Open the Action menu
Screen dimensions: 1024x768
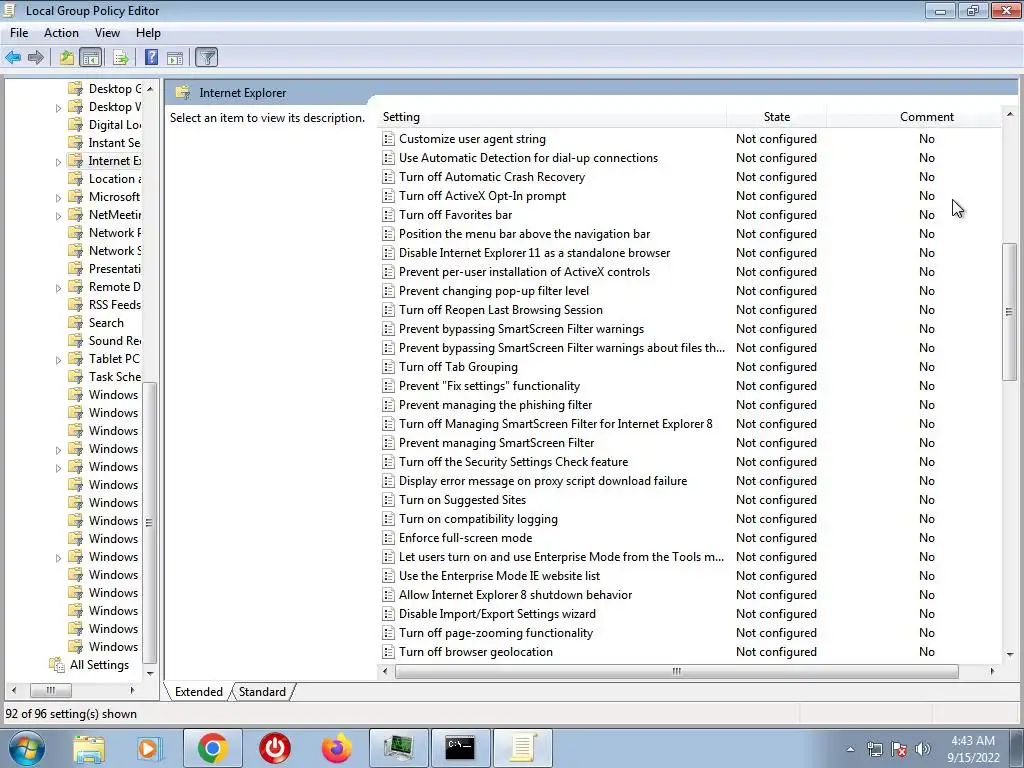pos(61,33)
